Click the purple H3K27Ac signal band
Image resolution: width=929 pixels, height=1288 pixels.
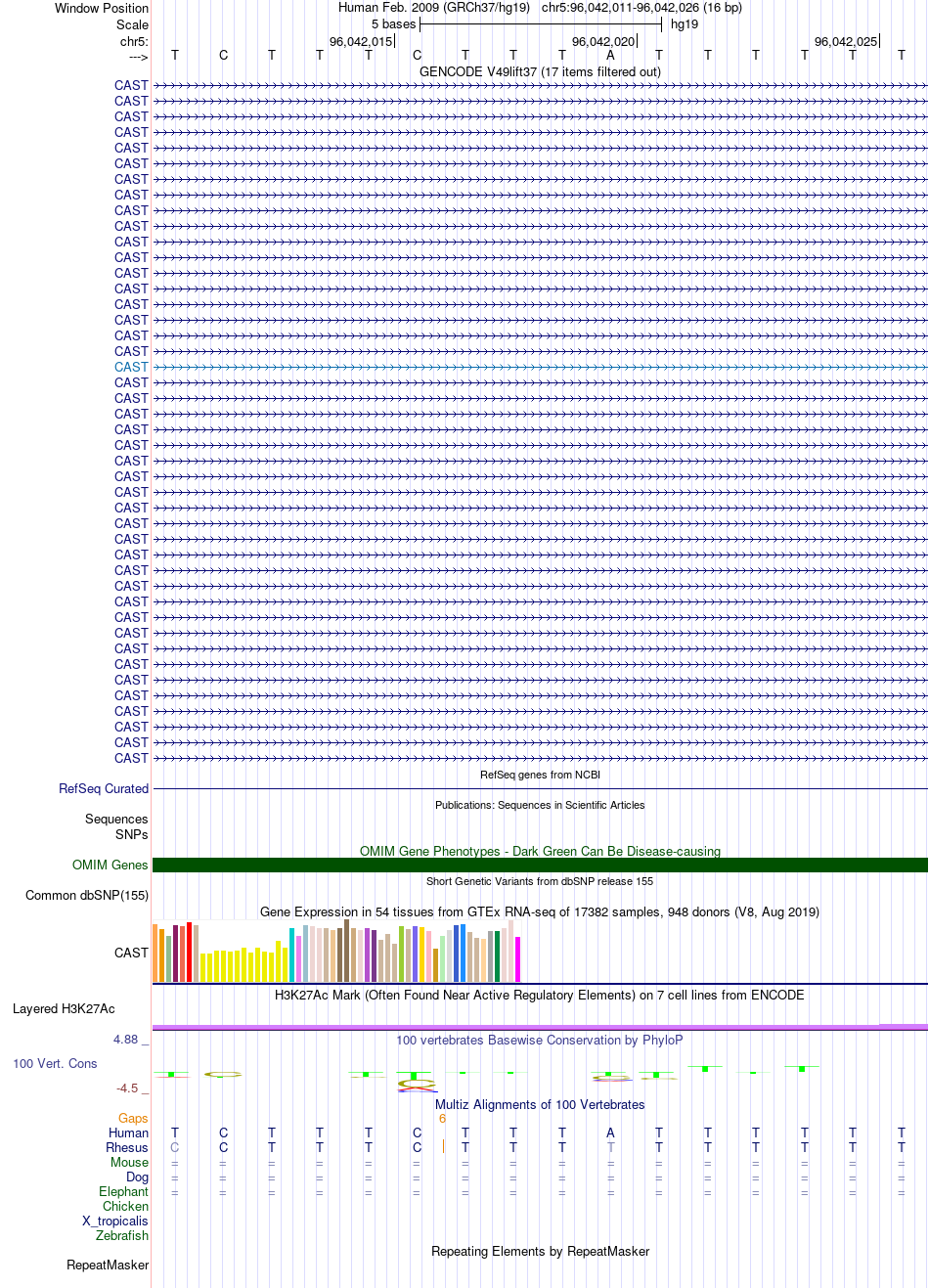click(x=540, y=1027)
